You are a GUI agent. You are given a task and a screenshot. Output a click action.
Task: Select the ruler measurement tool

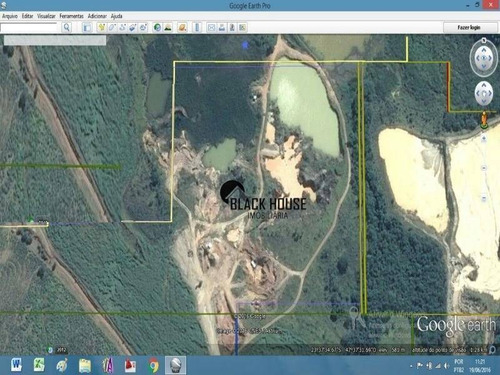(x=197, y=27)
